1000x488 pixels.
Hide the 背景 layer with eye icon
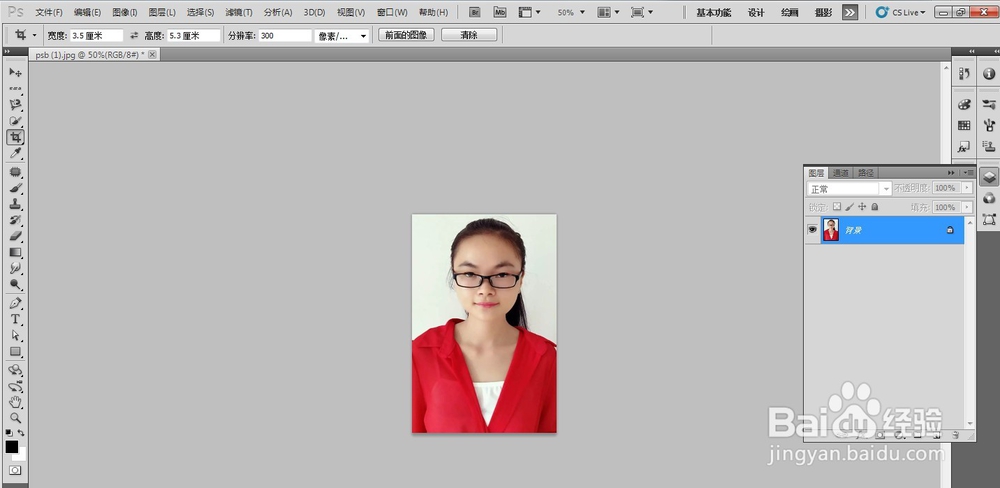pyautogui.click(x=812, y=230)
